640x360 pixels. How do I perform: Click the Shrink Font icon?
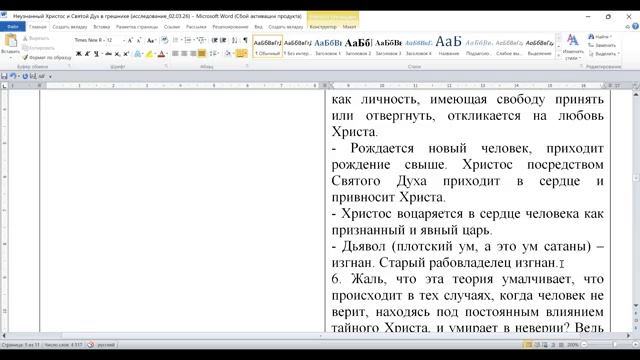pyautogui.click(x=139, y=40)
